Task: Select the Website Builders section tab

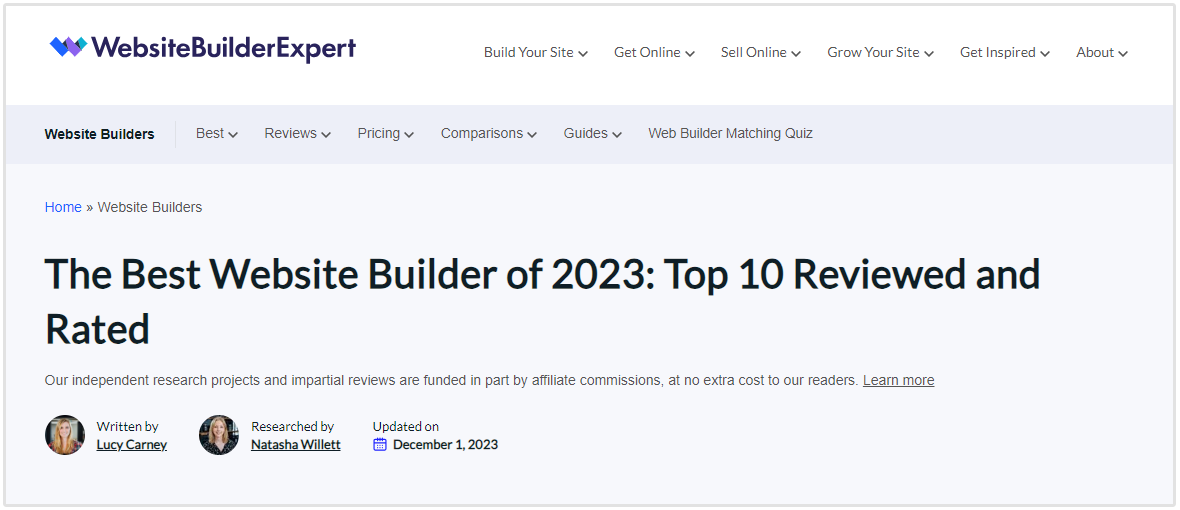Action: tap(99, 134)
